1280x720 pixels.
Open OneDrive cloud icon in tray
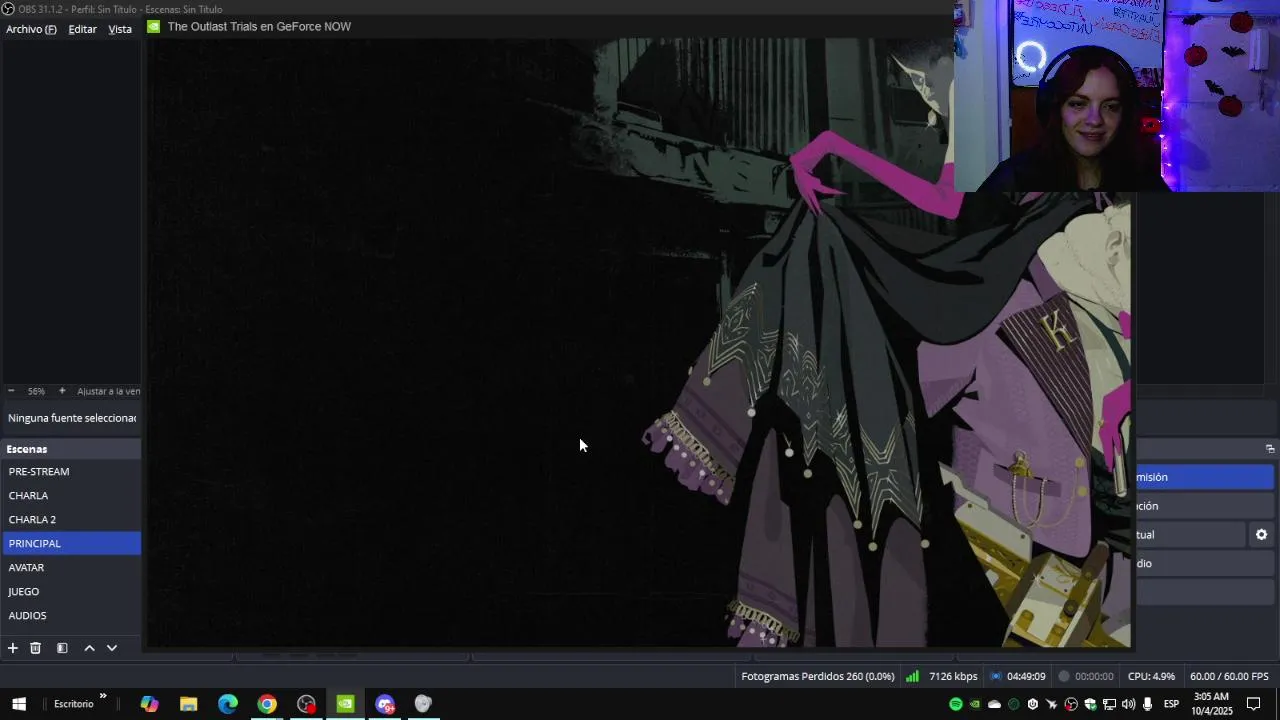pos(994,704)
